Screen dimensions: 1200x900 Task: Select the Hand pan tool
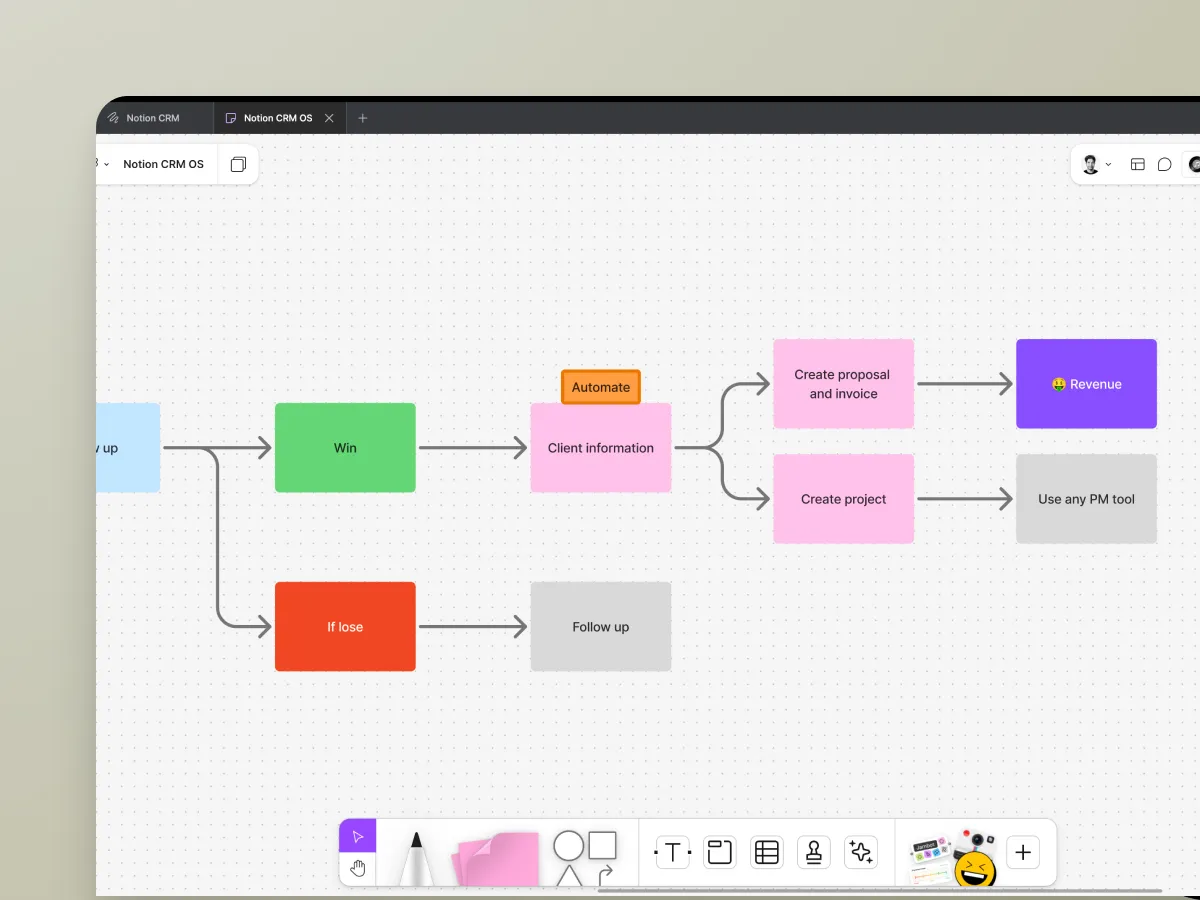pos(358,869)
